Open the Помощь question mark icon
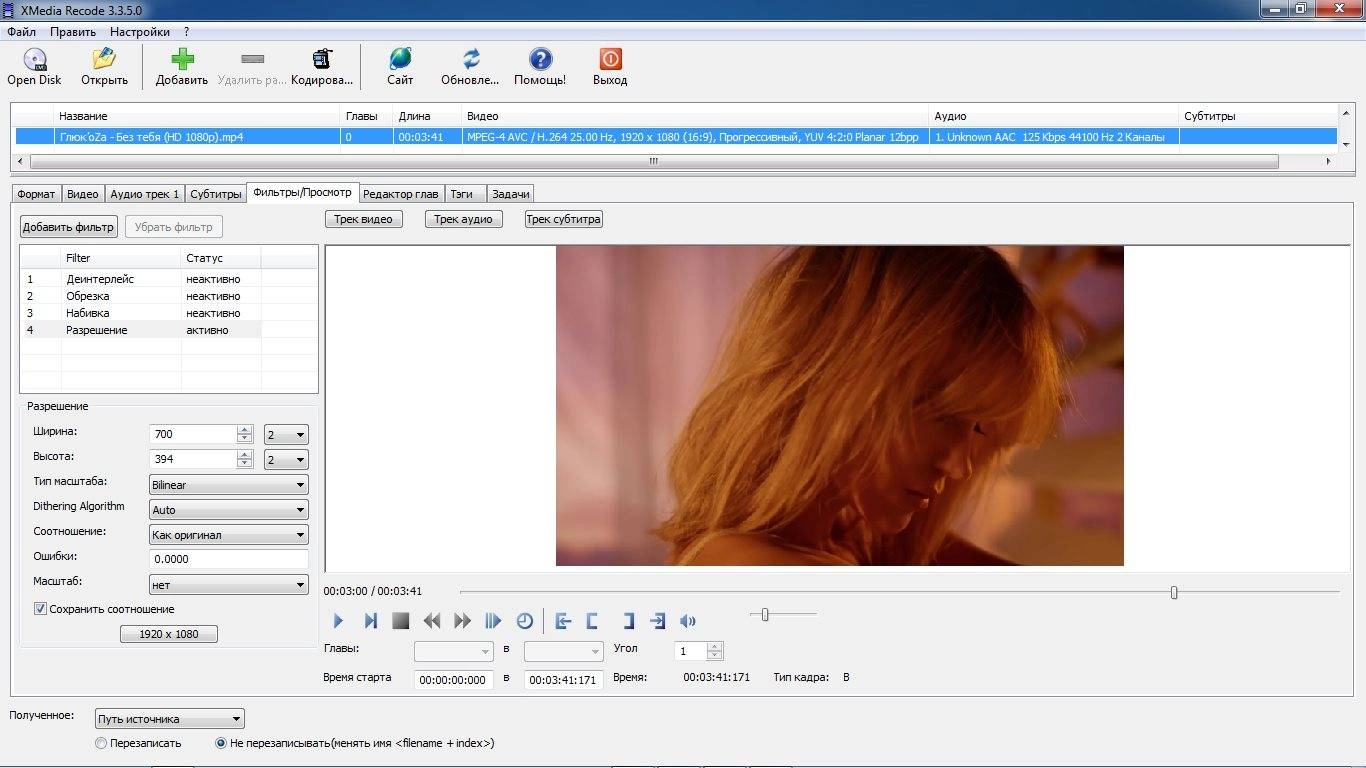This screenshot has height=768, width=1366. tap(540, 60)
